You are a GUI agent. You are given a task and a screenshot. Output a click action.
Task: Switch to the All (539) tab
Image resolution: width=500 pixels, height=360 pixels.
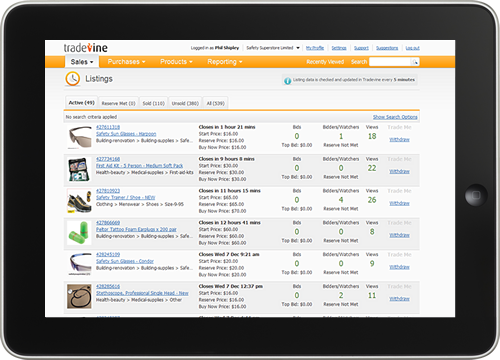[x=215, y=103]
